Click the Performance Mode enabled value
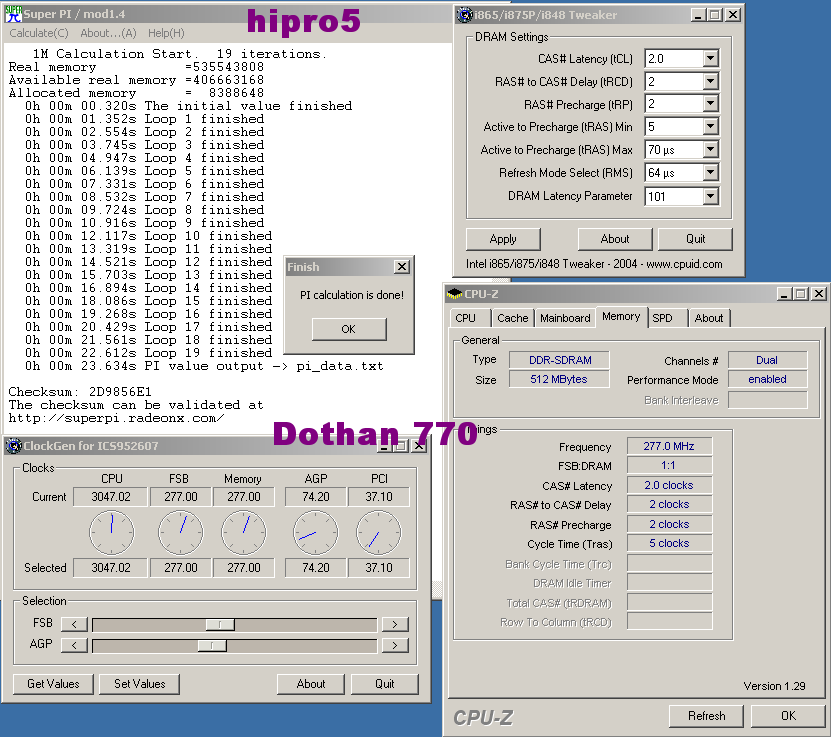This screenshot has width=831, height=737. 767,379
